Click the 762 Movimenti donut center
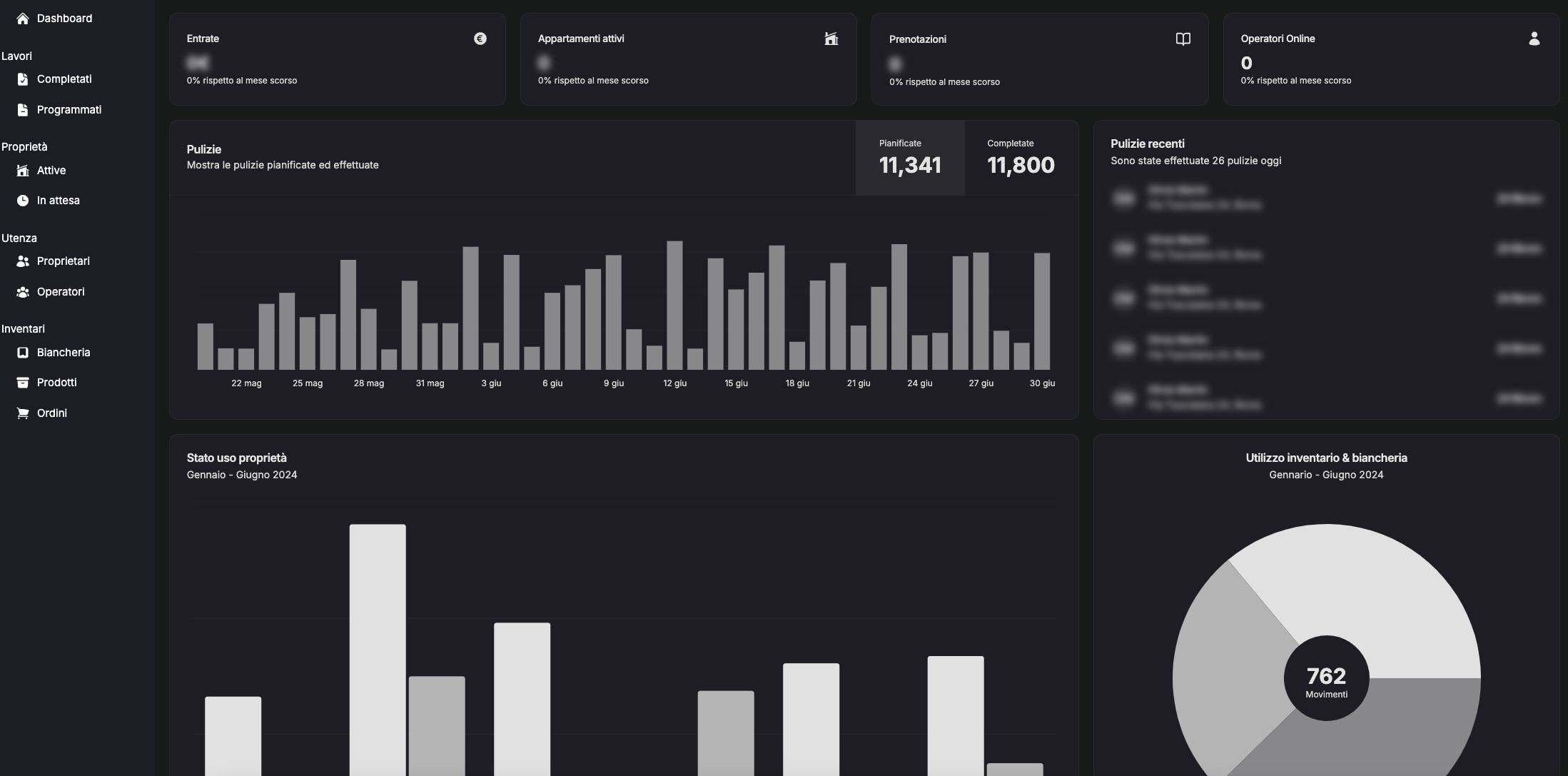This screenshot has height=776, width=1568. [1326, 678]
